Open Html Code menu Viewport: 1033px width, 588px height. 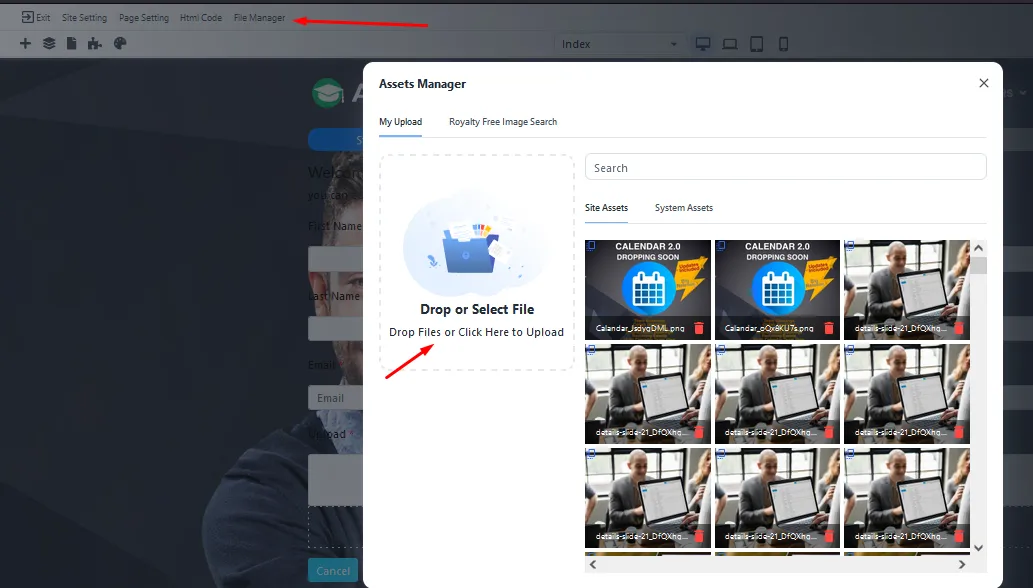click(x=201, y=18)
